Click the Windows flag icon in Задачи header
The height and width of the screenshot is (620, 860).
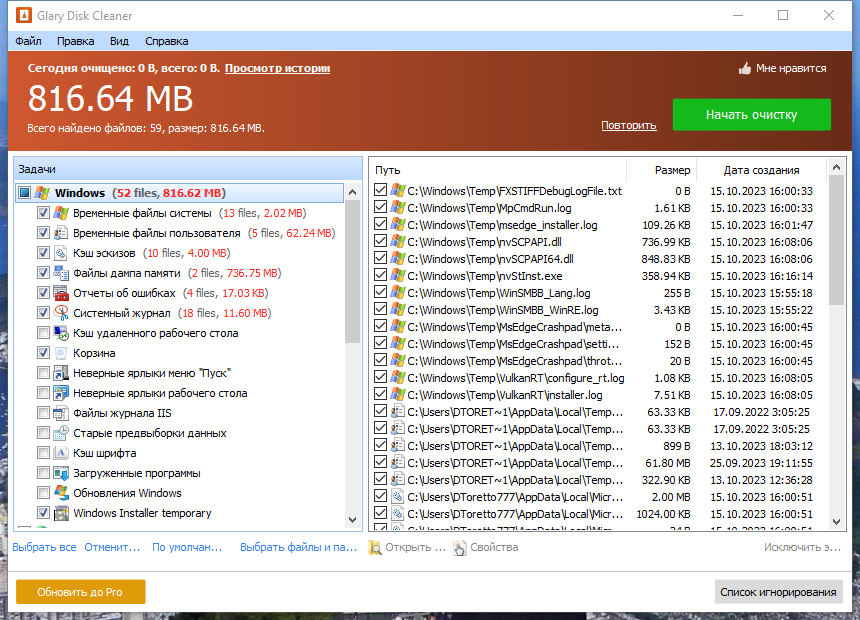pyautogui.click(x=42, y=193)
